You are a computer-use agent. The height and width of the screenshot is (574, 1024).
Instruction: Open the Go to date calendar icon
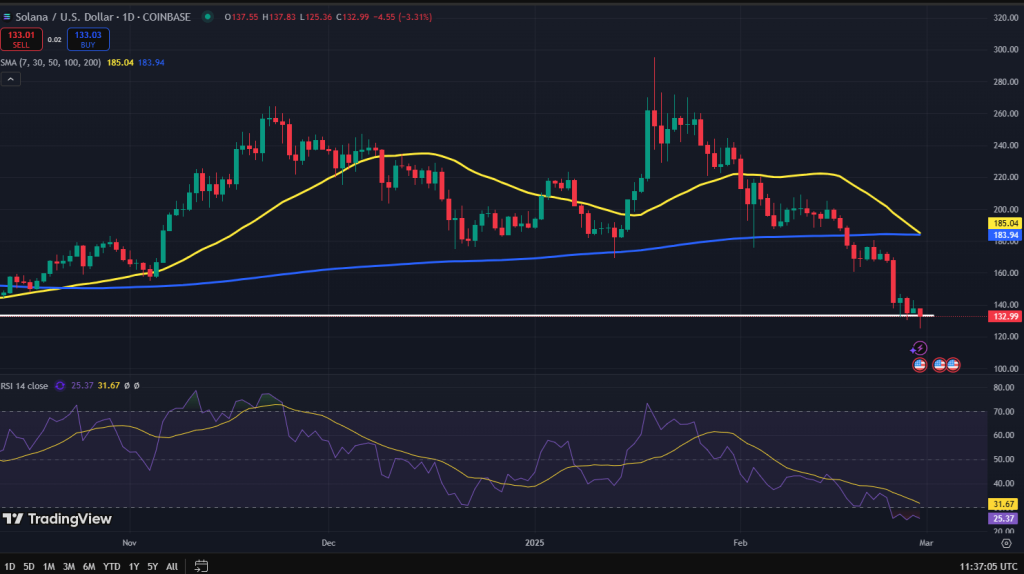[x=201, y=566]
